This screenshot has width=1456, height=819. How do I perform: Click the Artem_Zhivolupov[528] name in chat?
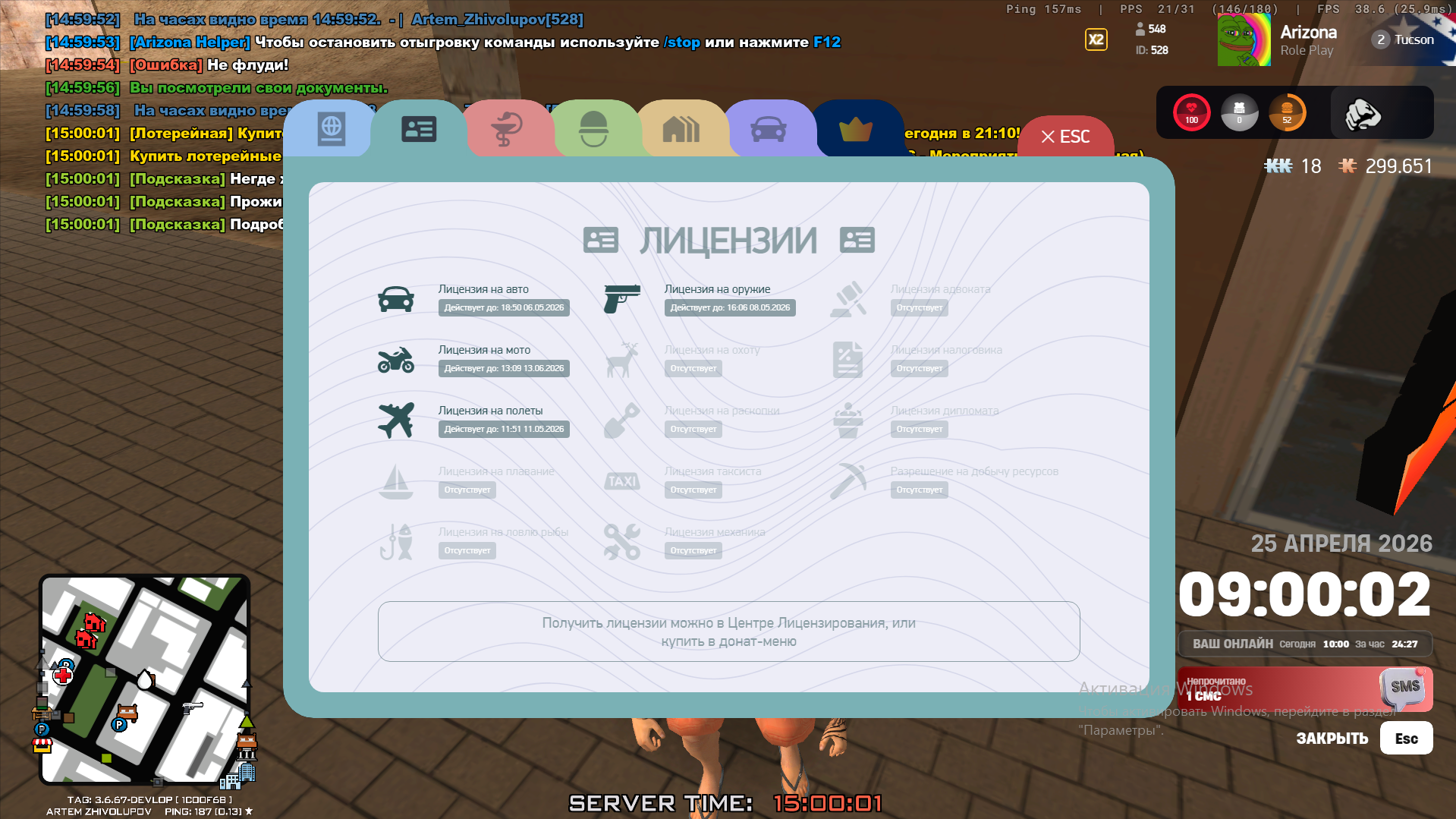[x=498, y=20]
